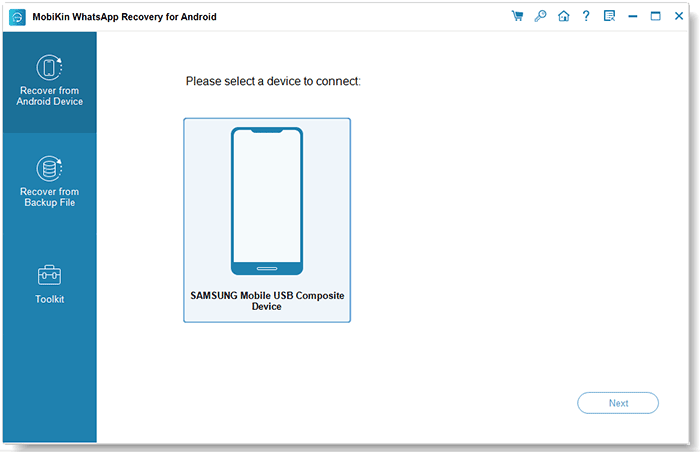Select the Recover from Android Device tab
Viewport: 700px width, 452px height.
[x=50, y=82]
